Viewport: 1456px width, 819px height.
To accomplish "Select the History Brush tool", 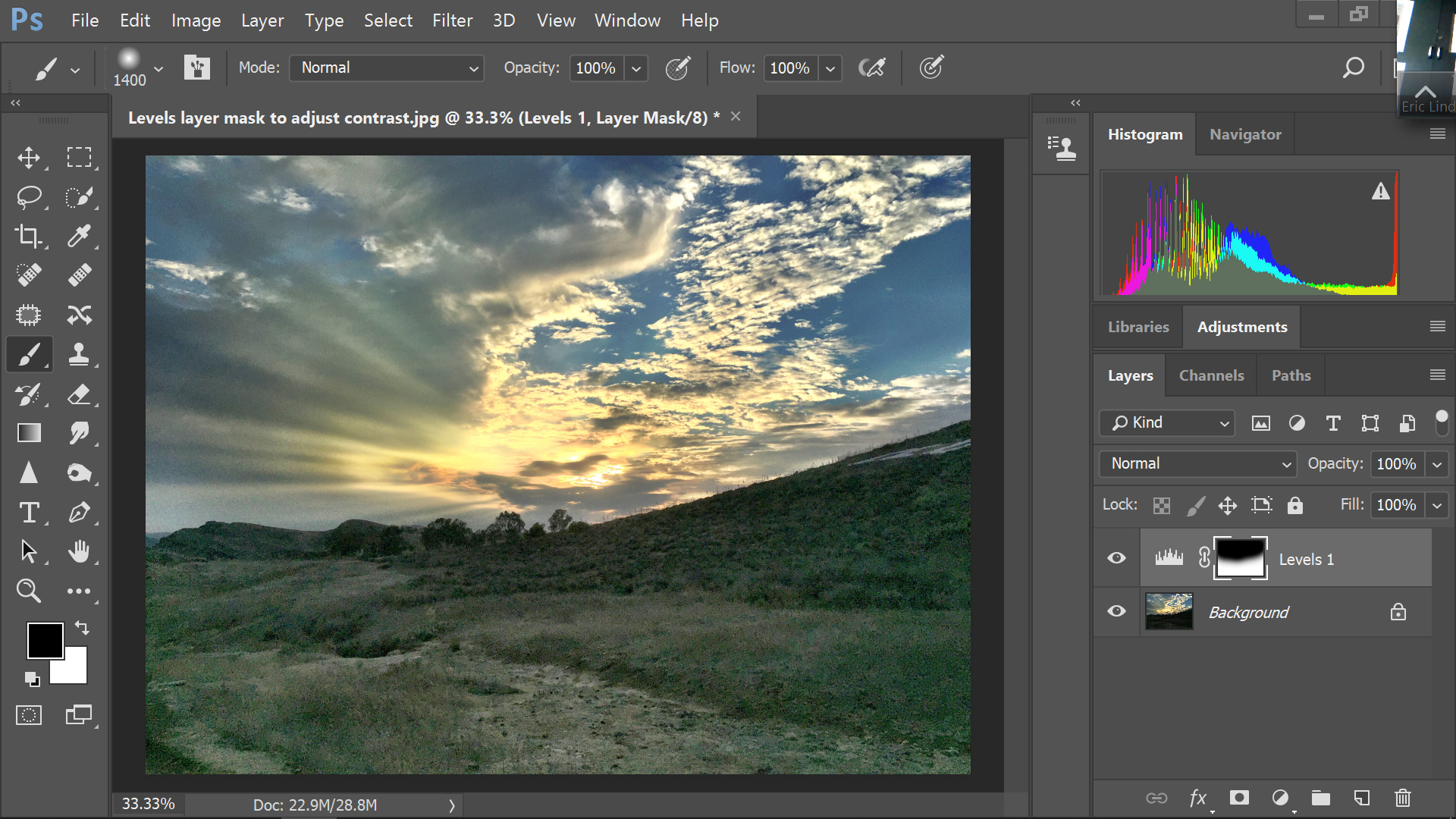I will pos(29,394).
